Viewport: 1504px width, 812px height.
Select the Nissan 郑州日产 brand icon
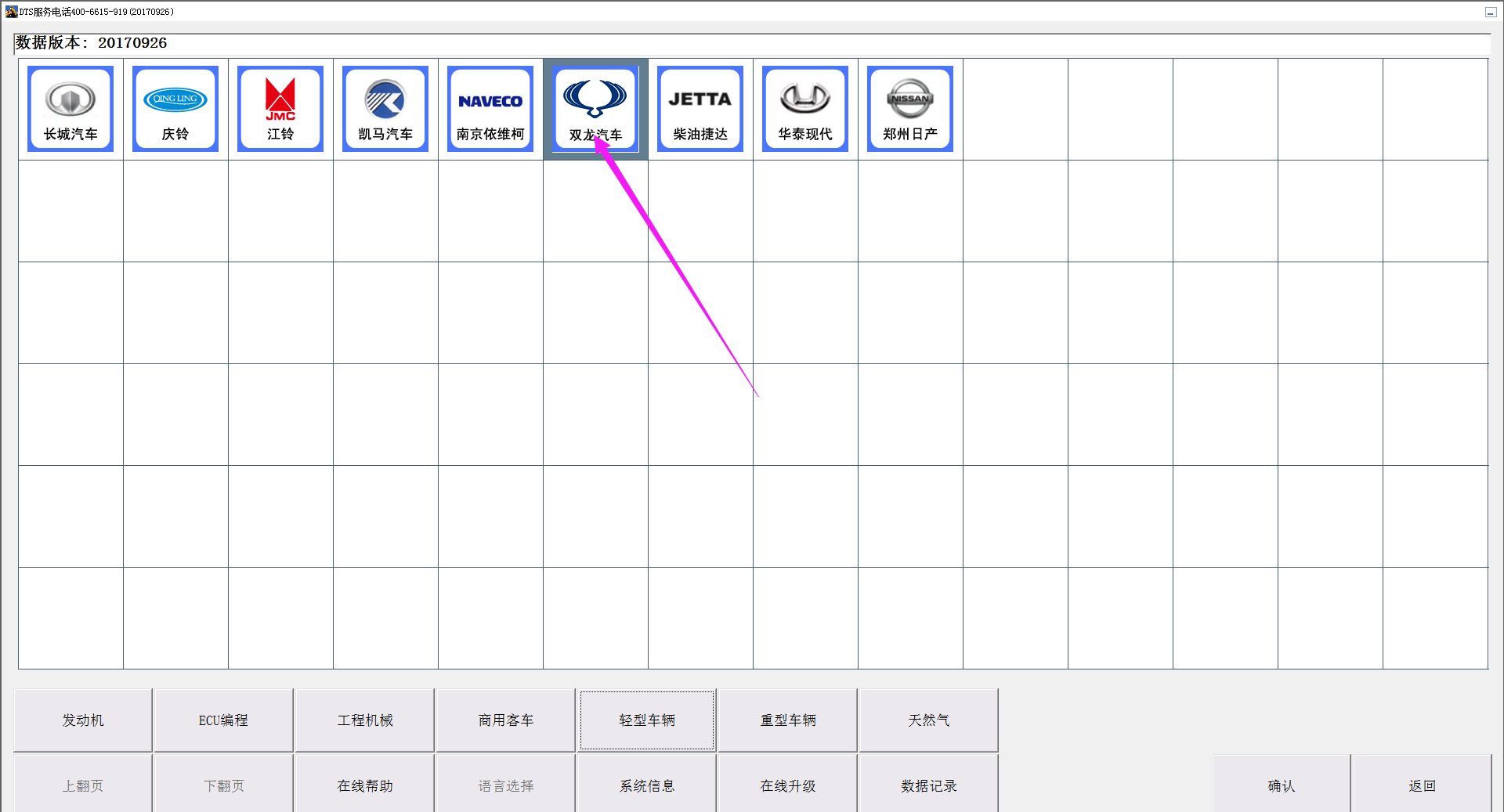(x=910, y=109)
